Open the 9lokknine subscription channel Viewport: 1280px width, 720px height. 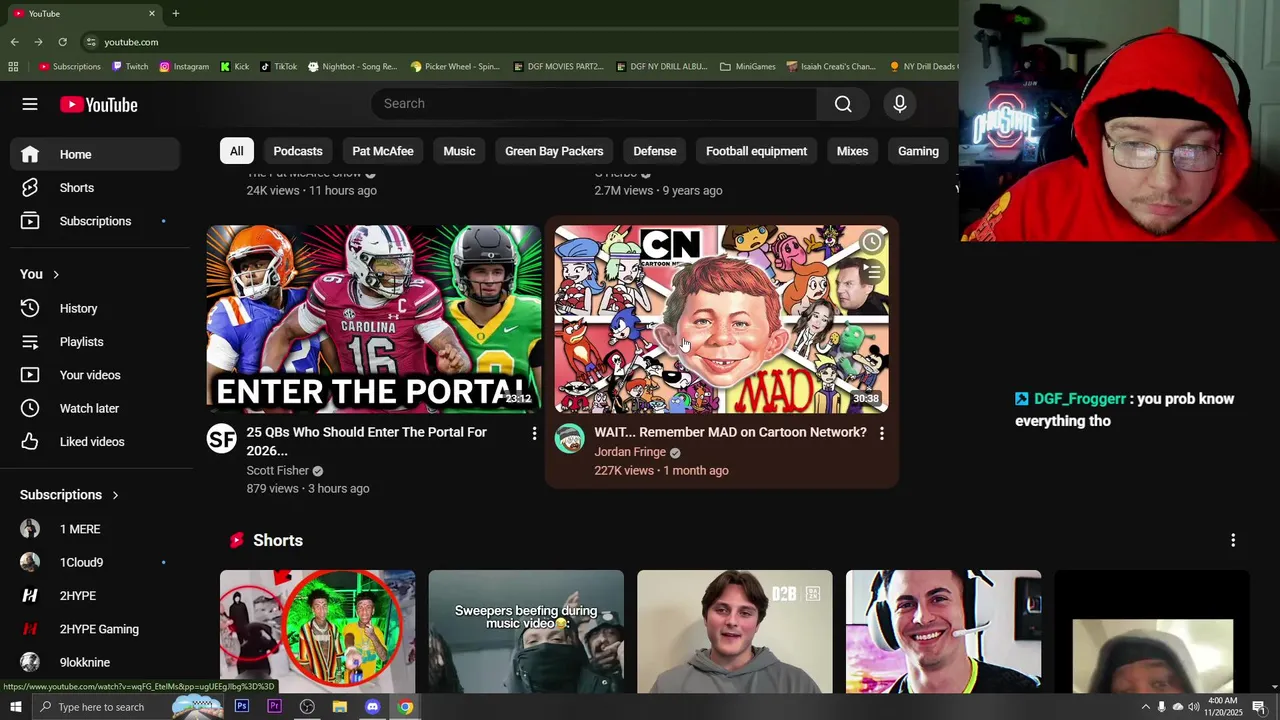point(95,662)
